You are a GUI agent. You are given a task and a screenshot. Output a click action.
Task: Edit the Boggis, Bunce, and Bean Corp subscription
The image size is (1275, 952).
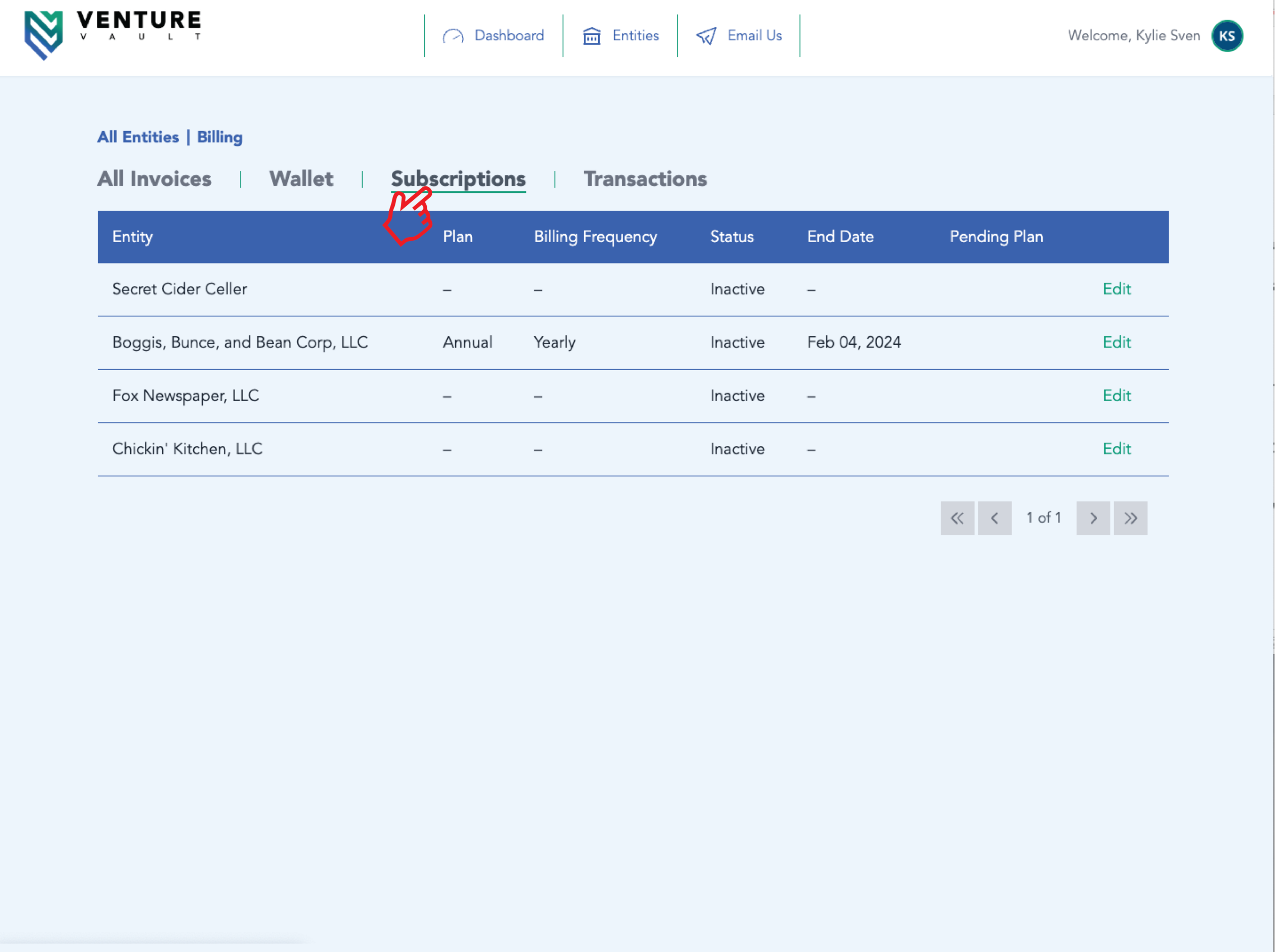click(x=1116, y=342)
